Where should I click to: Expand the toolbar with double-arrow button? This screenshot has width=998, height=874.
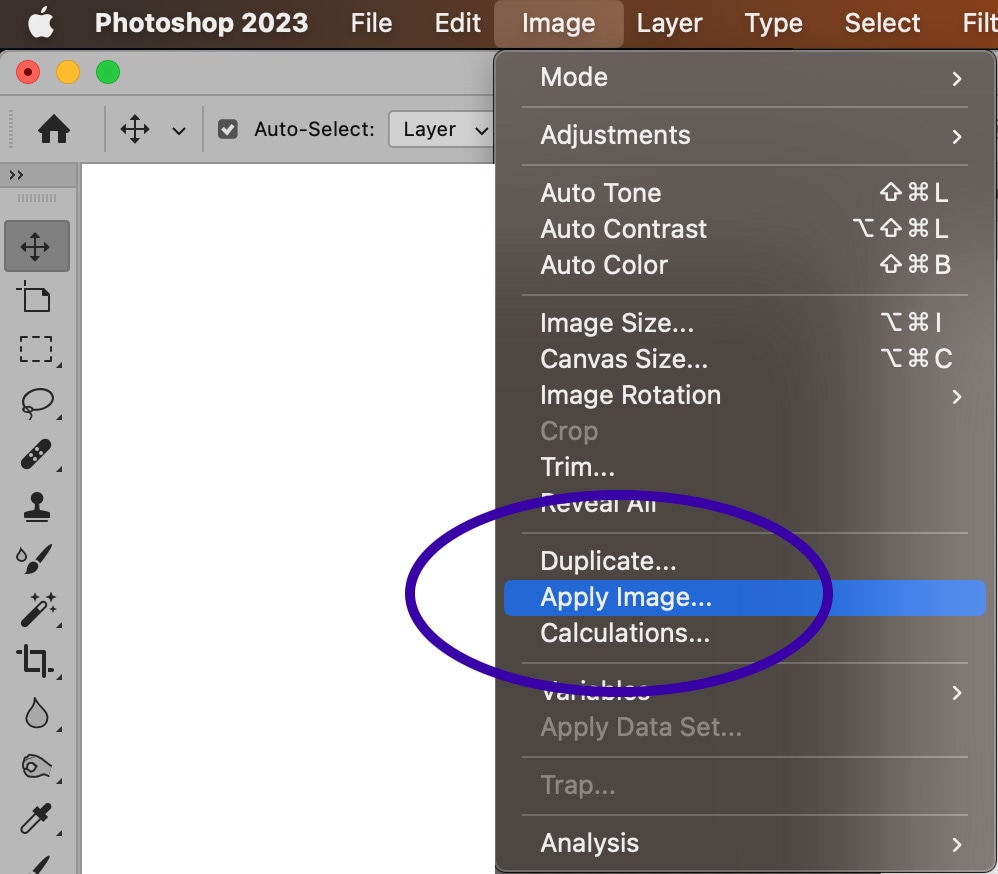click(16, 175)
